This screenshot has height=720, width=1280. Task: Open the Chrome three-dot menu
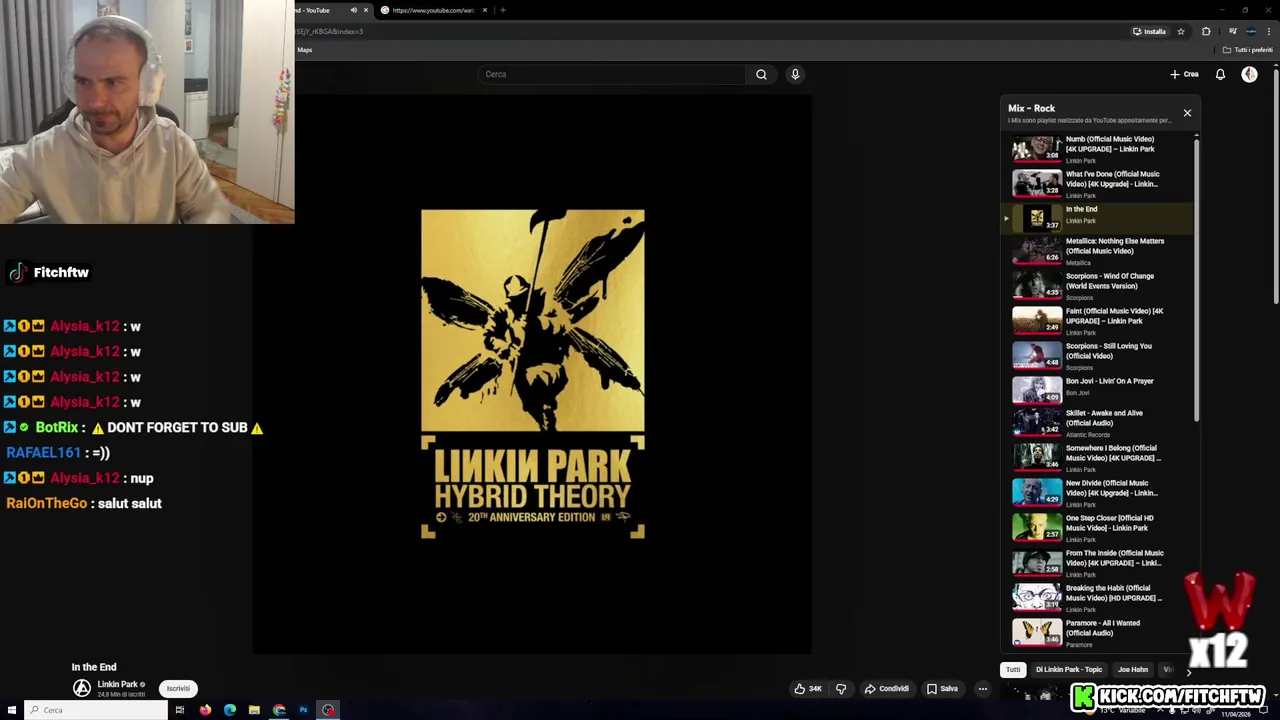point(1269,31)
